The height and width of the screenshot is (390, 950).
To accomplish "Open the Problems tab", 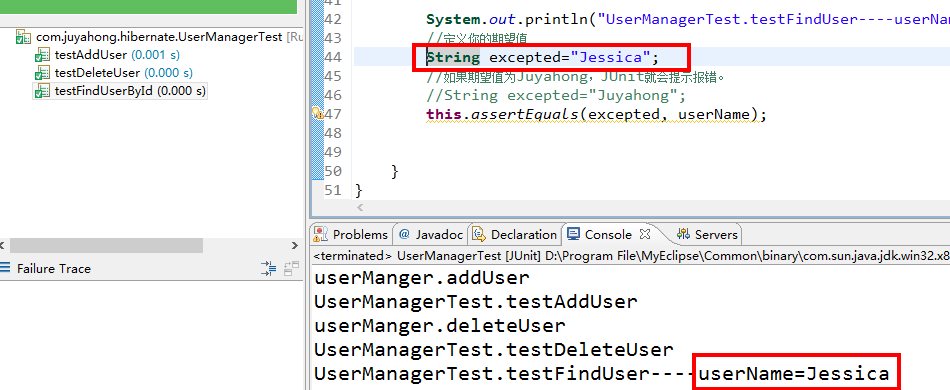I will [x=352, y=234].
